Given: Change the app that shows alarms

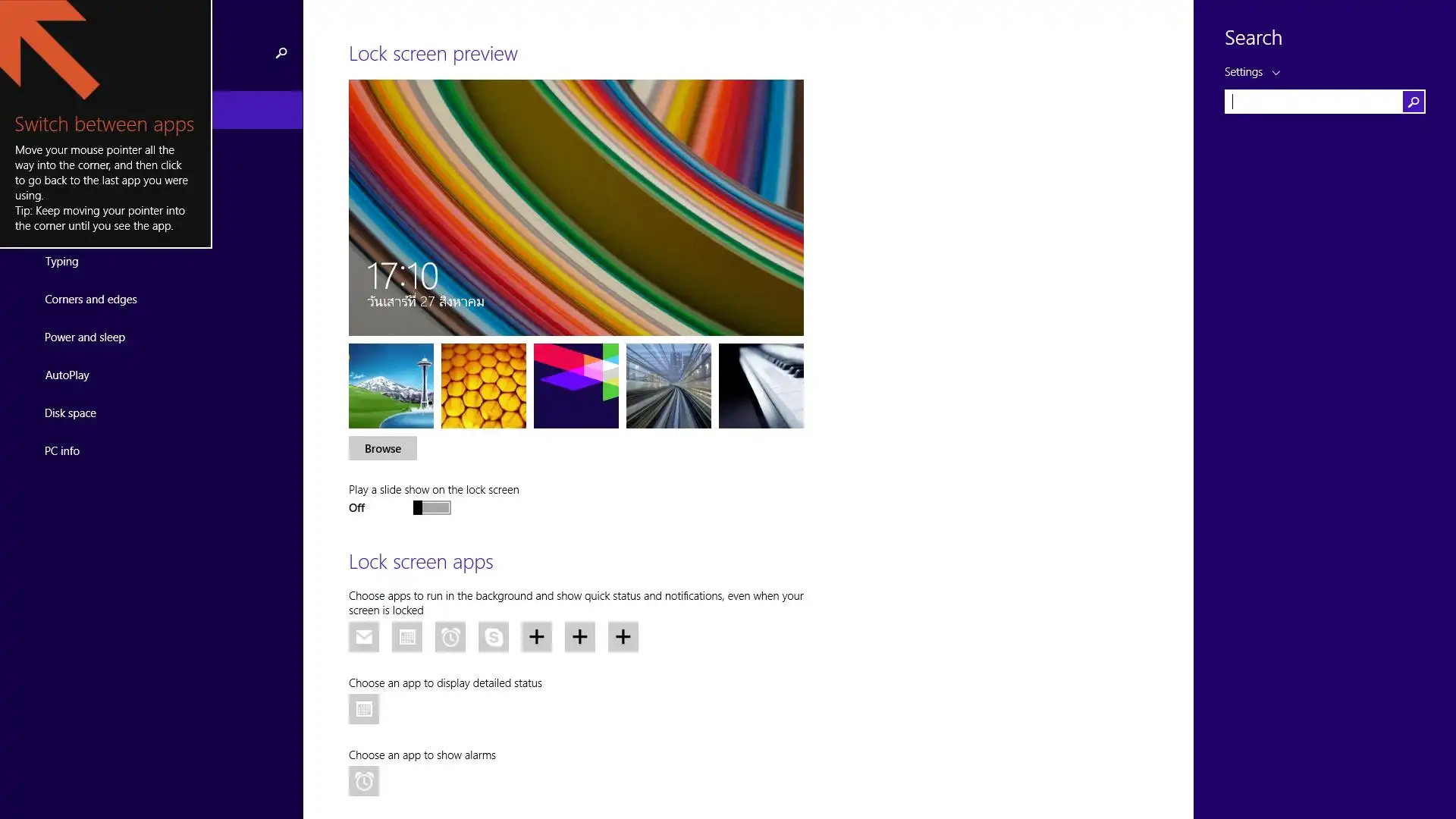Looking at the screenshot, I should 364,781.
